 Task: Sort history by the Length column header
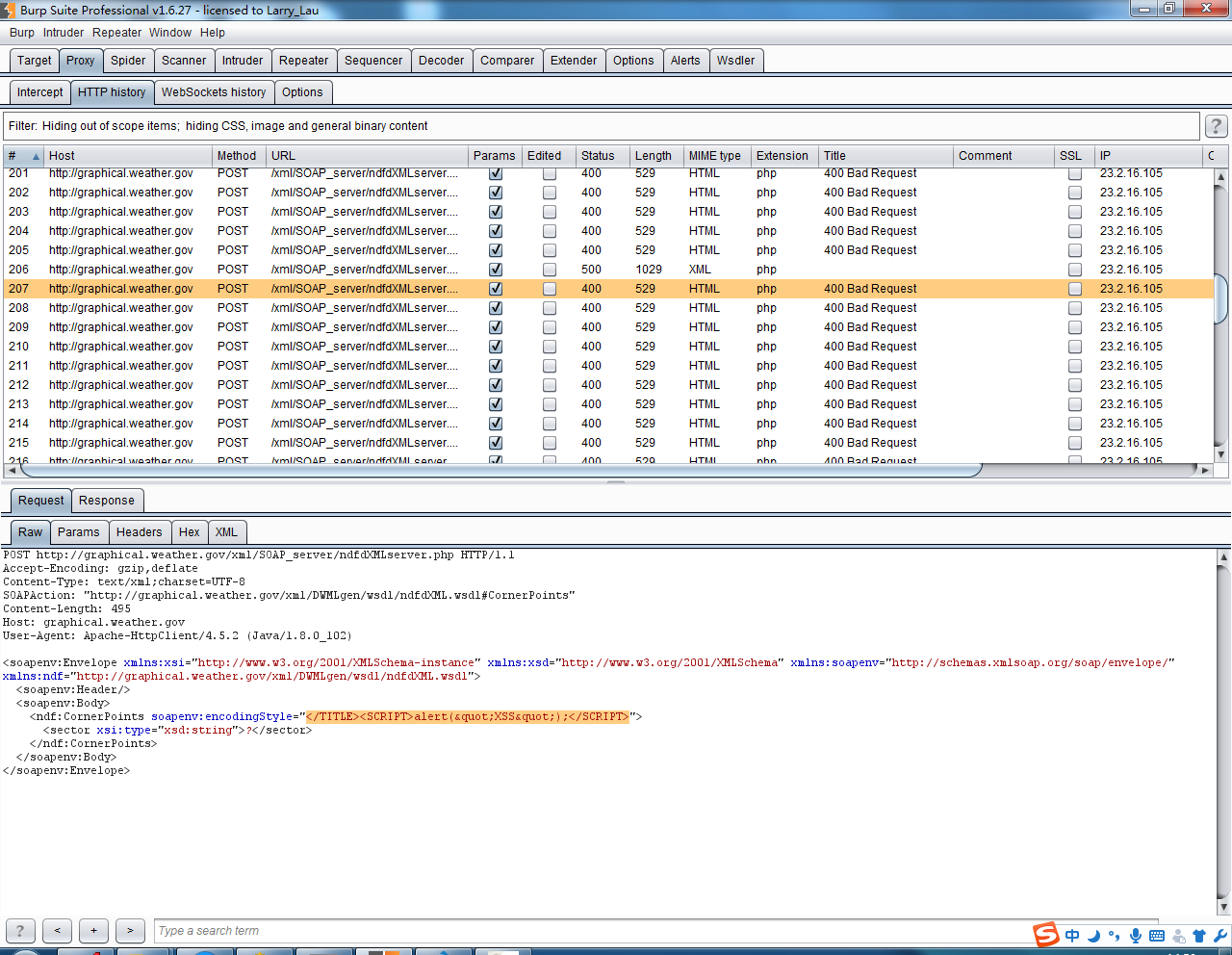(656, 156)
